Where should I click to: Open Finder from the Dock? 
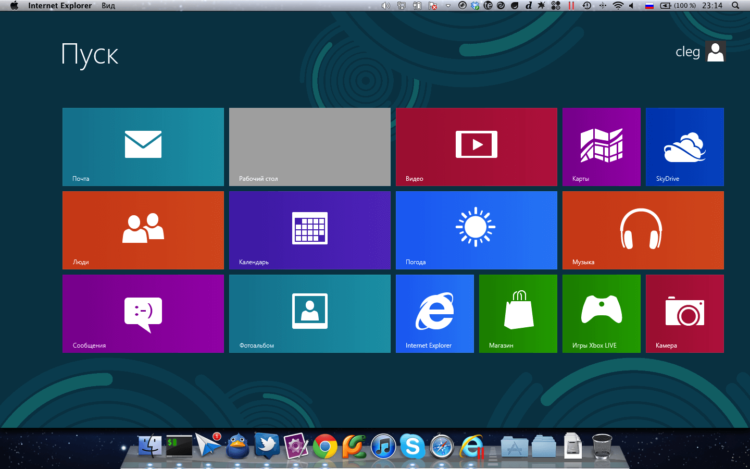(x=150, y=447)
